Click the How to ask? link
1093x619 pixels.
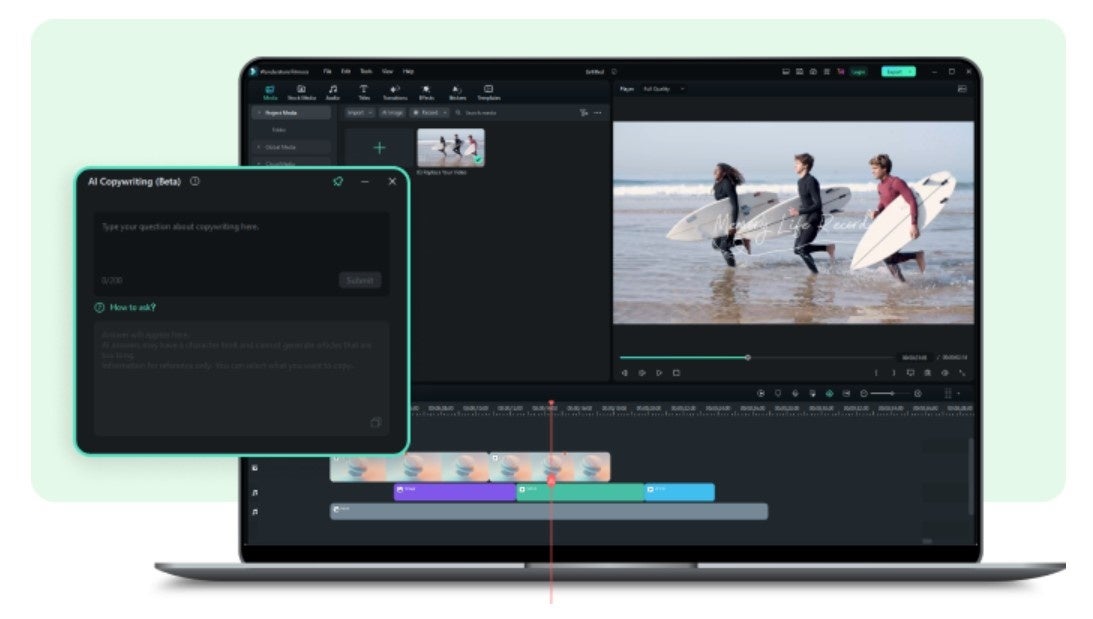132,307
